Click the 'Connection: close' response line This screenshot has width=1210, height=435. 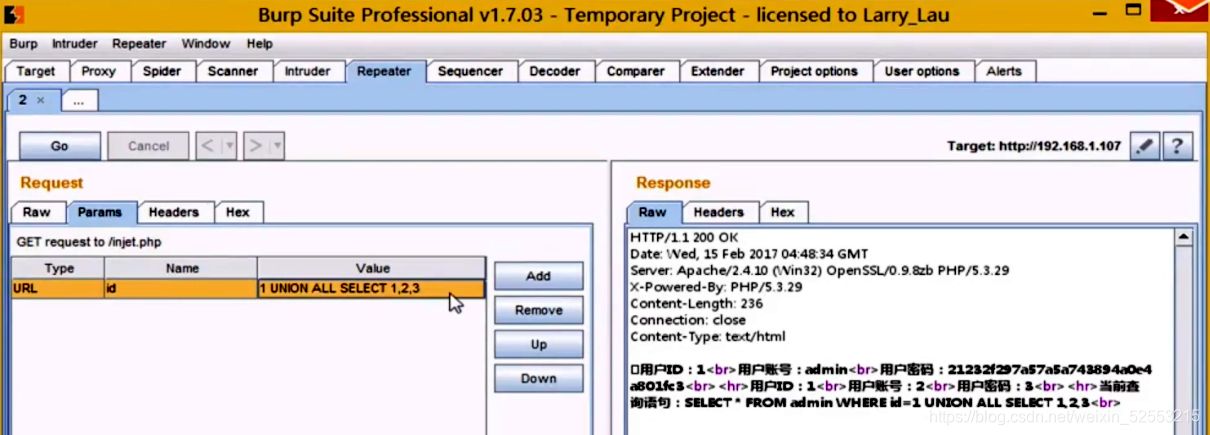(688, 320)
